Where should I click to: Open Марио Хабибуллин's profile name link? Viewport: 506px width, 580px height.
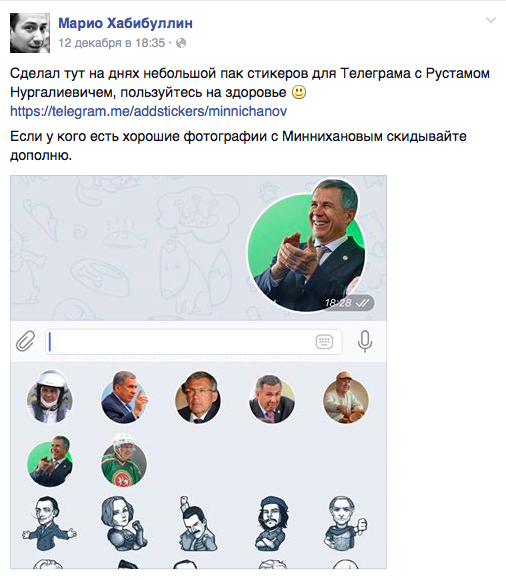tap(125, 23)
